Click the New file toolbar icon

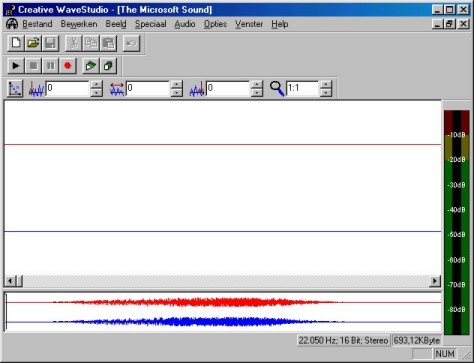point(16,43)
